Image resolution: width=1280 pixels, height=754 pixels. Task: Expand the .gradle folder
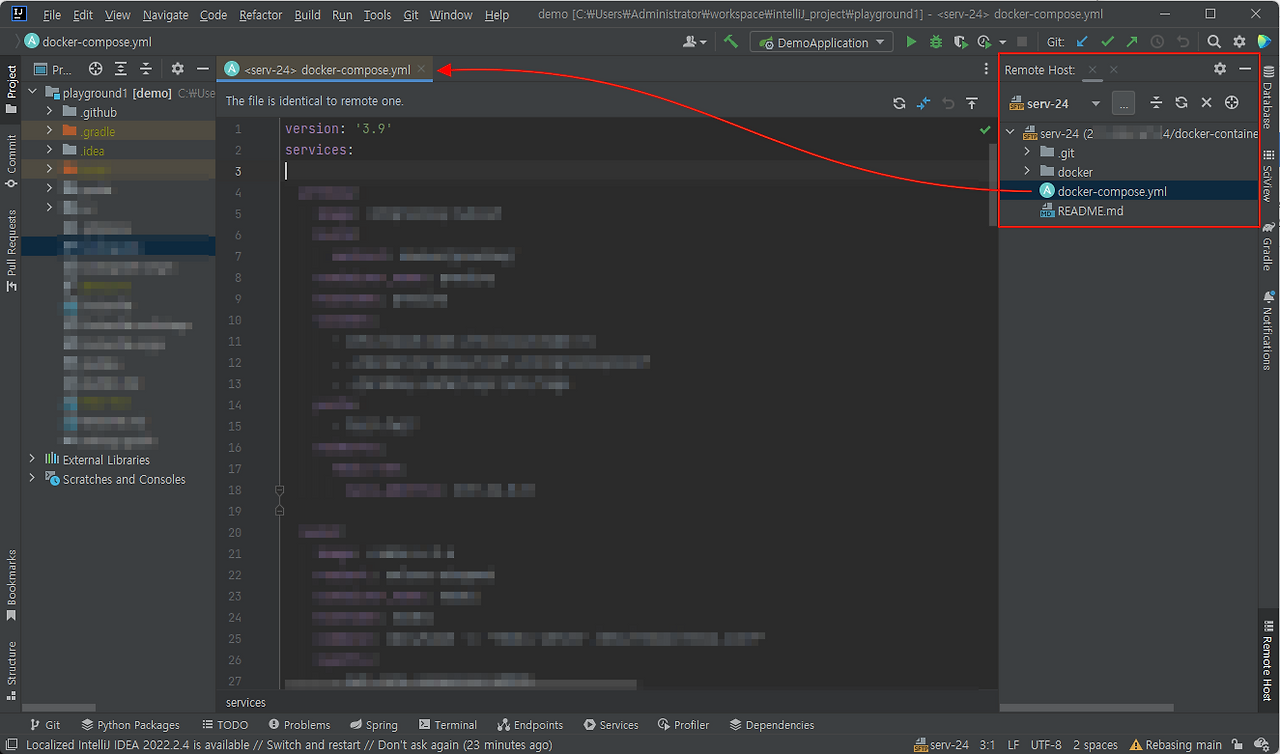click(x=49, y=131)
